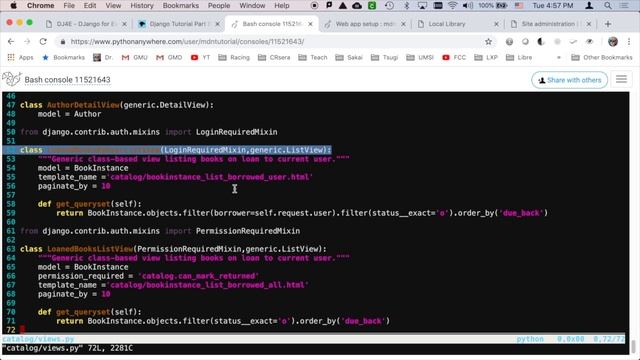Click 'paginate_by = 10' on line 56
The image size is (640, 360).
tap(74, 186)
